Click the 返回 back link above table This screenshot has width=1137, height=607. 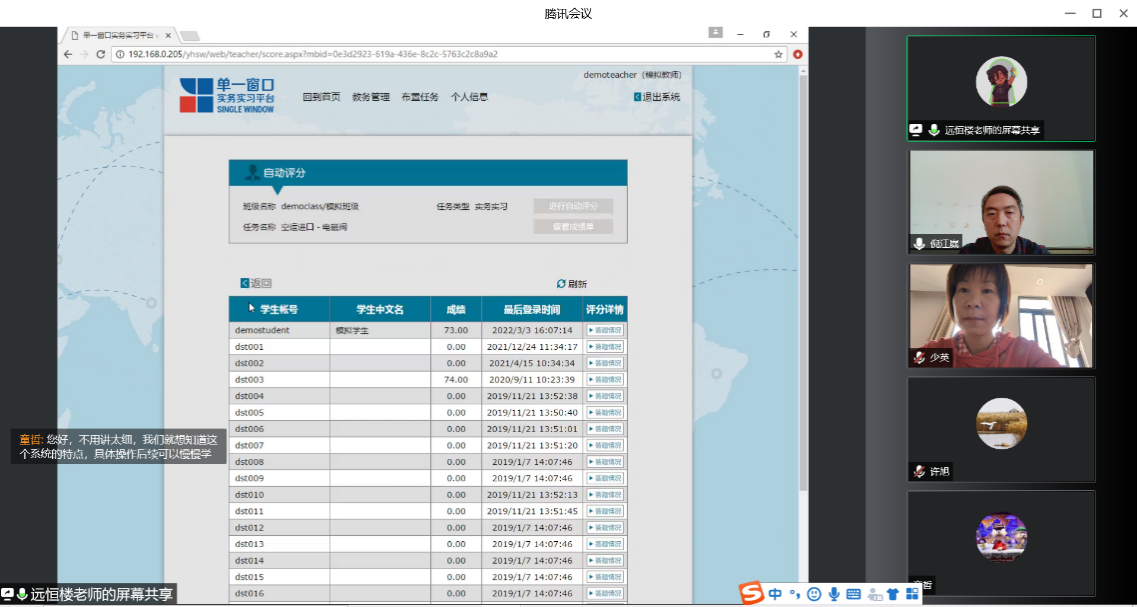(256, 283)
